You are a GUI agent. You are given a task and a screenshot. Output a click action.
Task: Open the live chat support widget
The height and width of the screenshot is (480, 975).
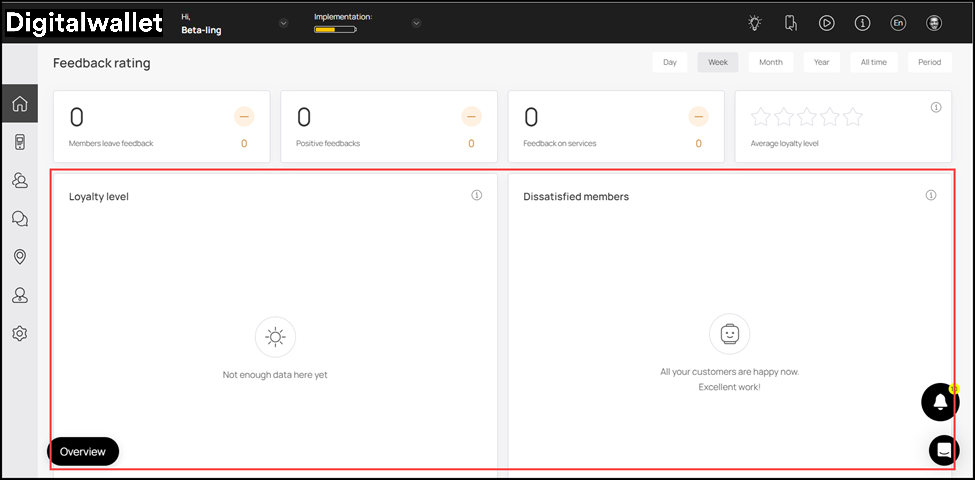coord(943,450)
